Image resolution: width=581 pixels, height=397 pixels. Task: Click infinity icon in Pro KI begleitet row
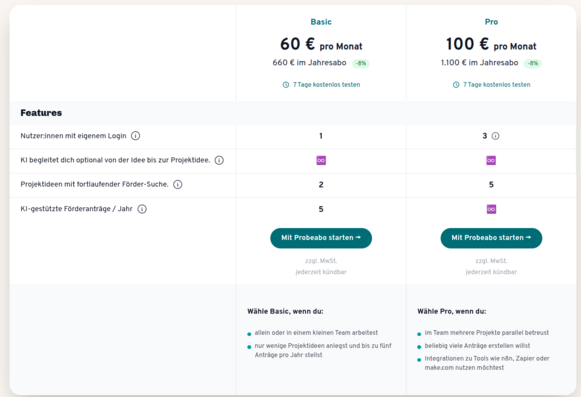tap(491, 160)
